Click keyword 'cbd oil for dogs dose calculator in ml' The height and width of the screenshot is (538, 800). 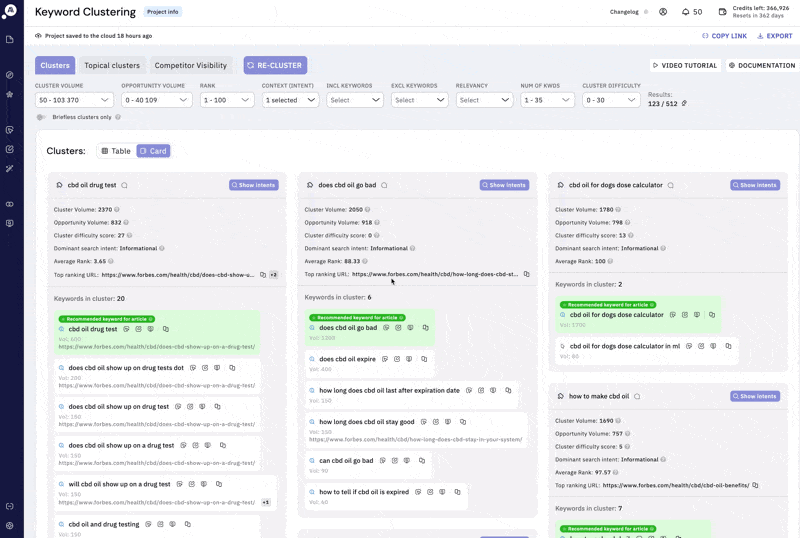(x=625, y=346)
